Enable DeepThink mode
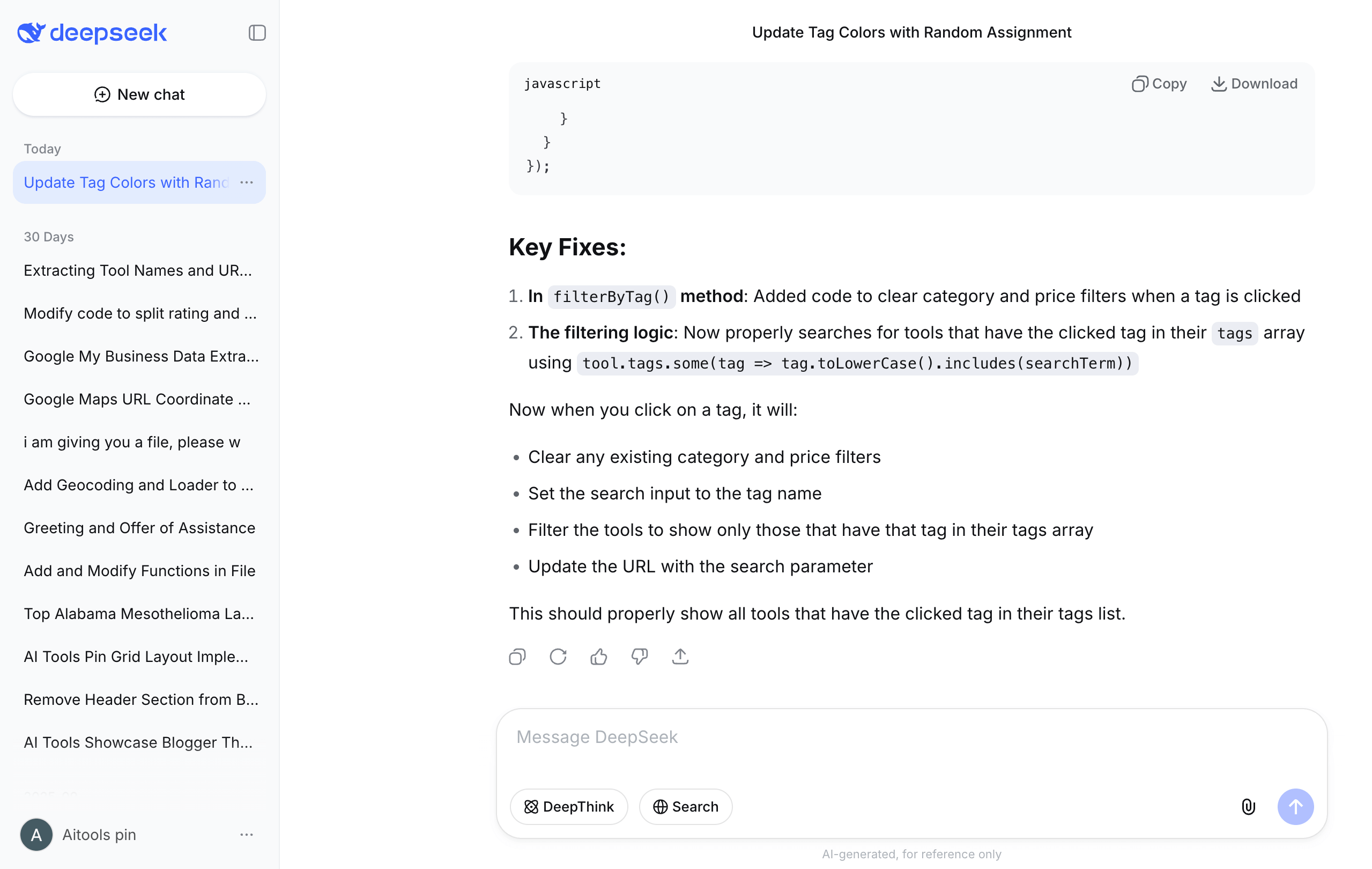1372x869 pixels. click(569, 806)
